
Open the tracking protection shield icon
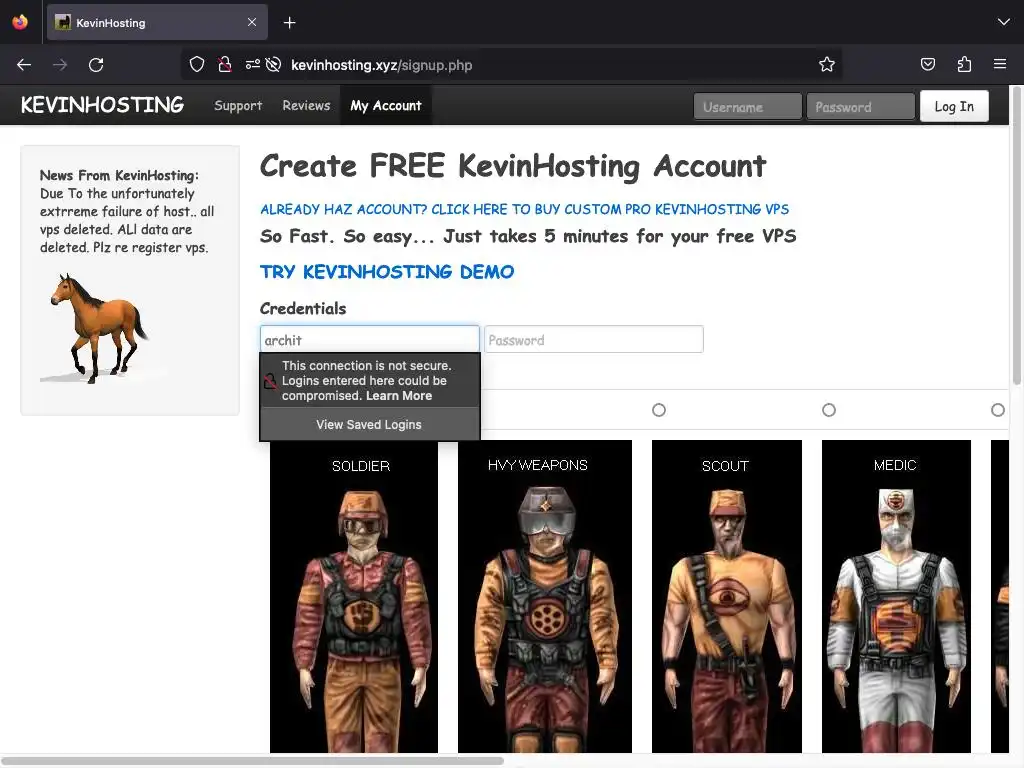pos(197,64)
